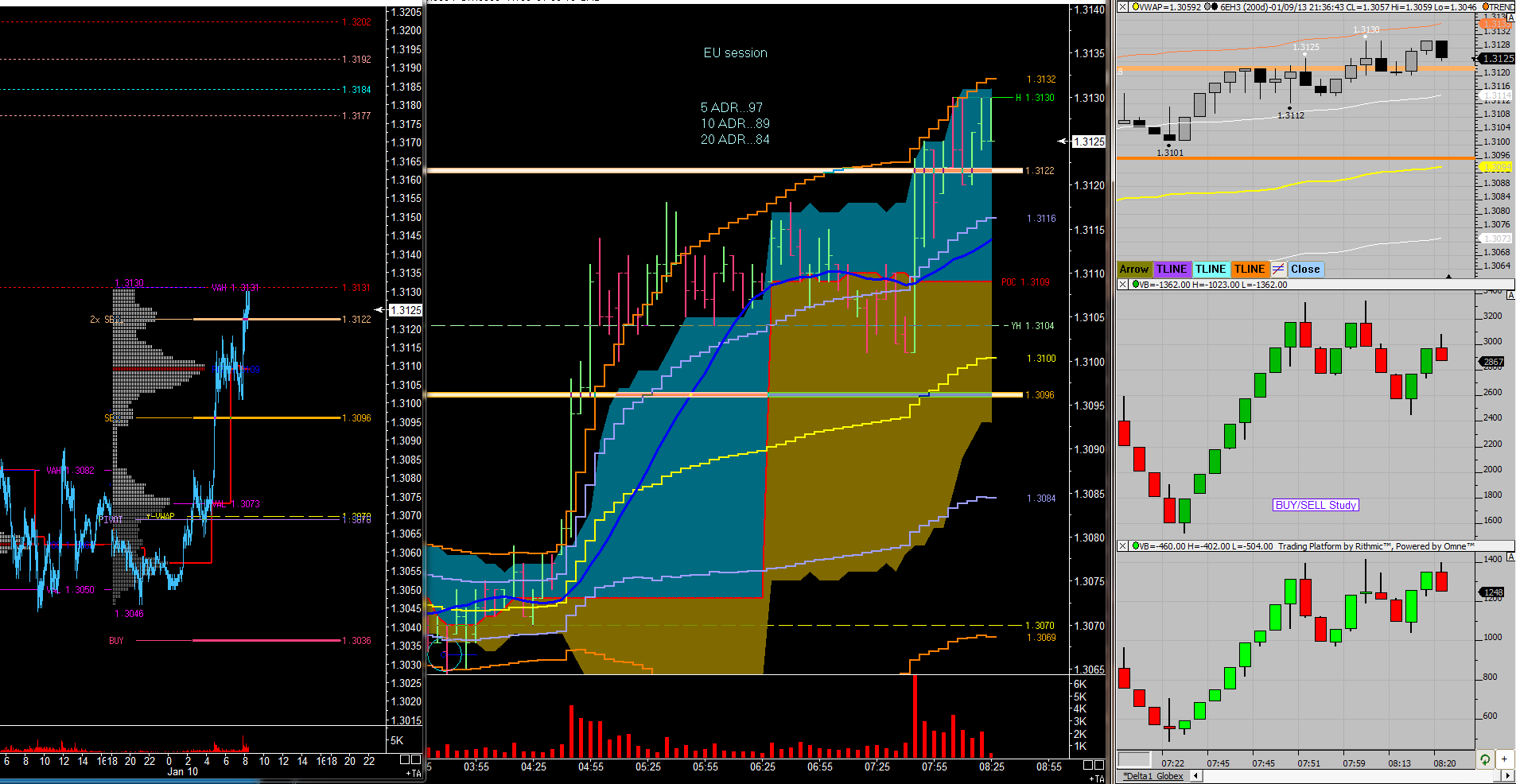Click the 'POC 1.3109' label
This screenshot has width=1516, height=784.
click(1025, 282)
